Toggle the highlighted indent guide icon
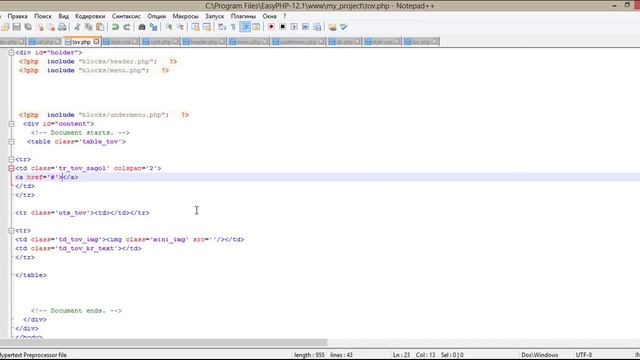This screenshot has width=640, height=360. point(245,27)
